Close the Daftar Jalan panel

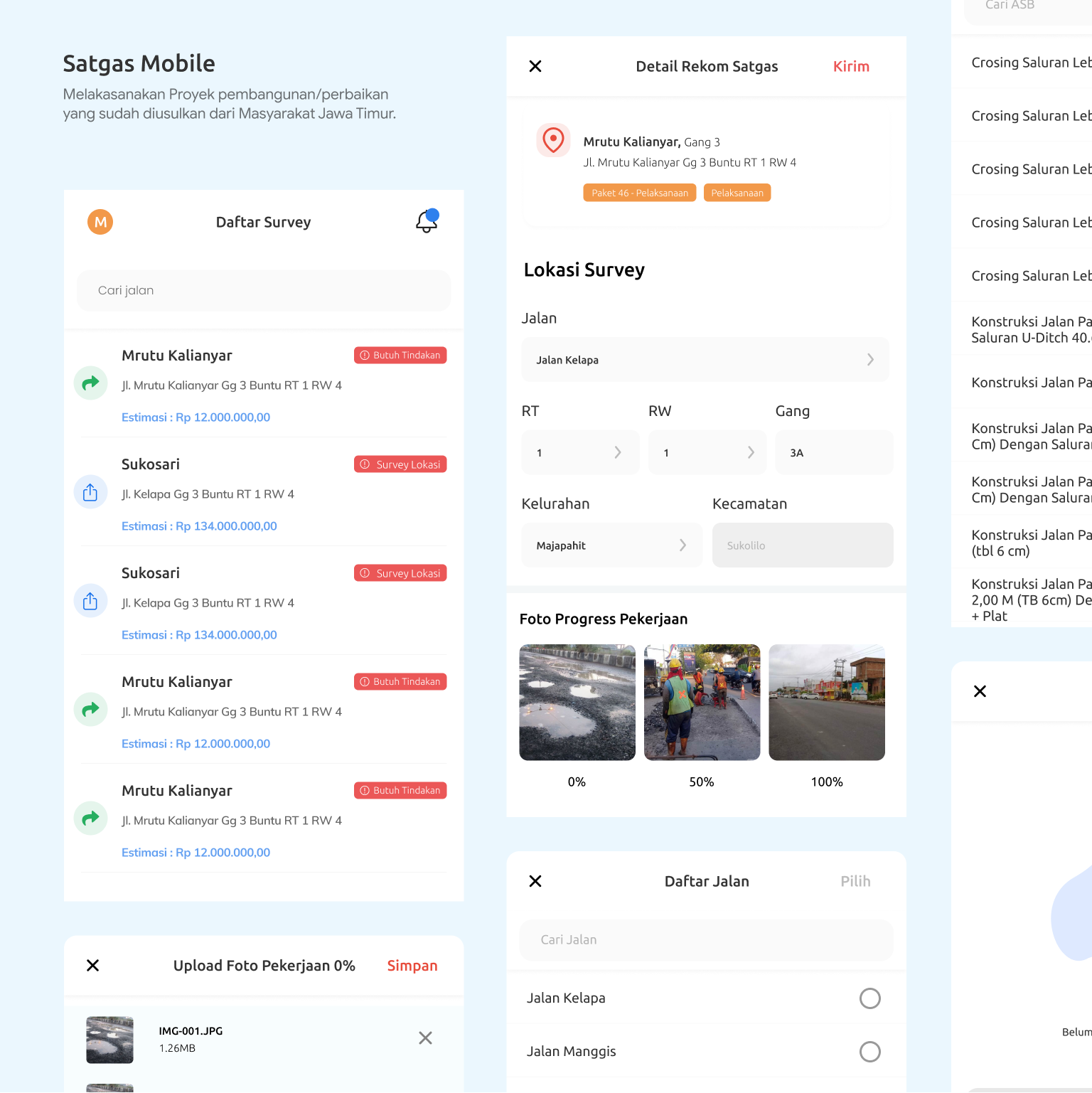coord(535,881)
